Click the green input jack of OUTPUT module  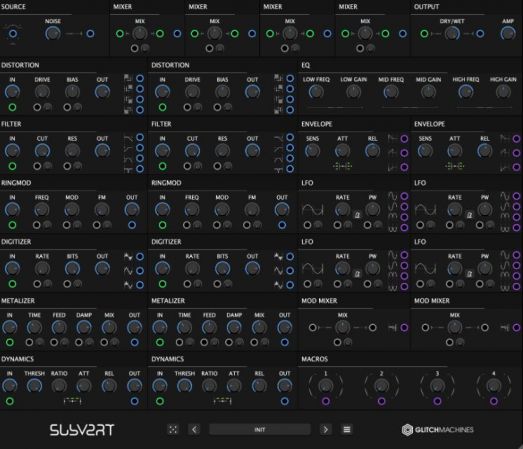click(x=424, y=34)
